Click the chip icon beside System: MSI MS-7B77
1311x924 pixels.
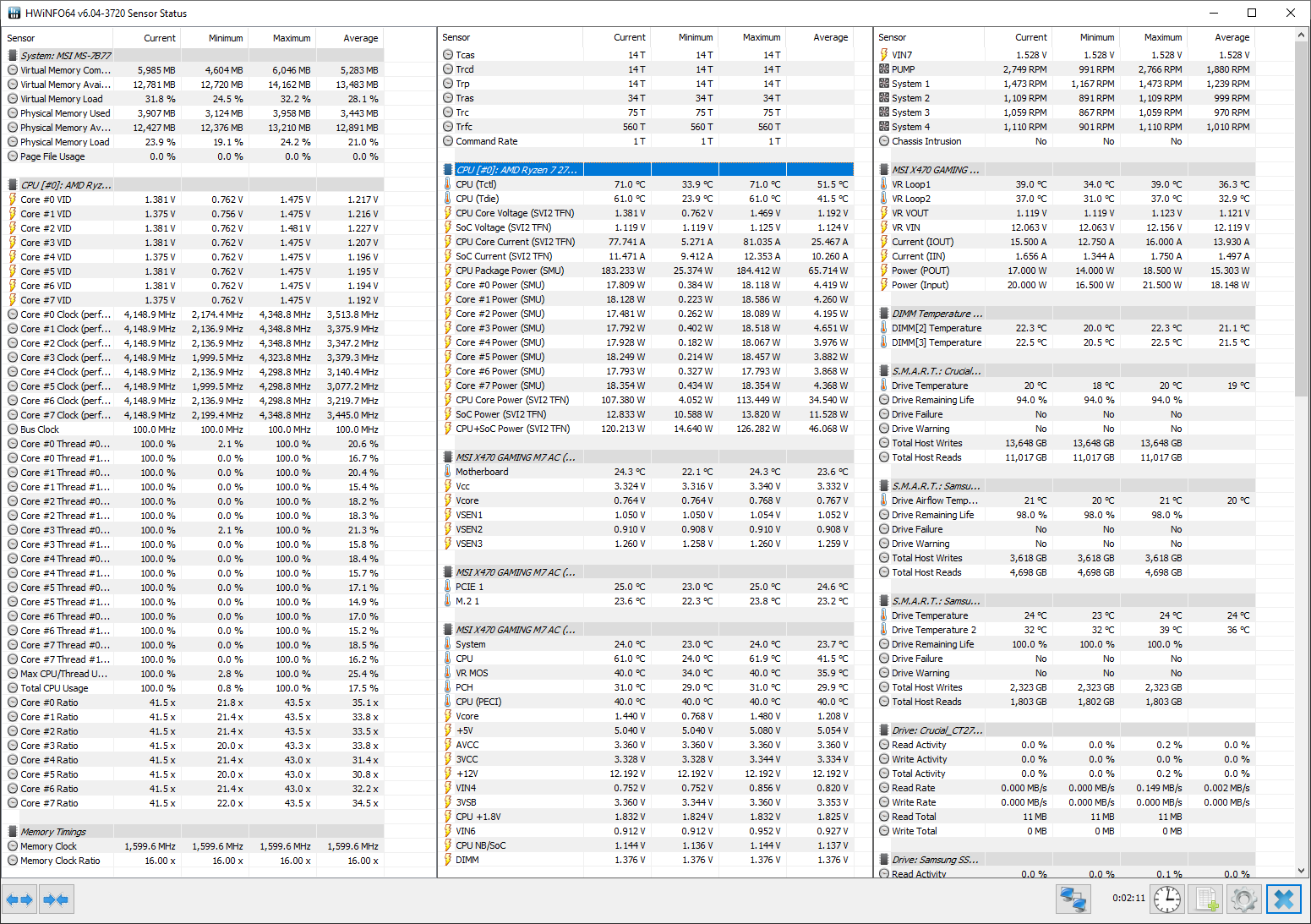click(x=13, y=56)
